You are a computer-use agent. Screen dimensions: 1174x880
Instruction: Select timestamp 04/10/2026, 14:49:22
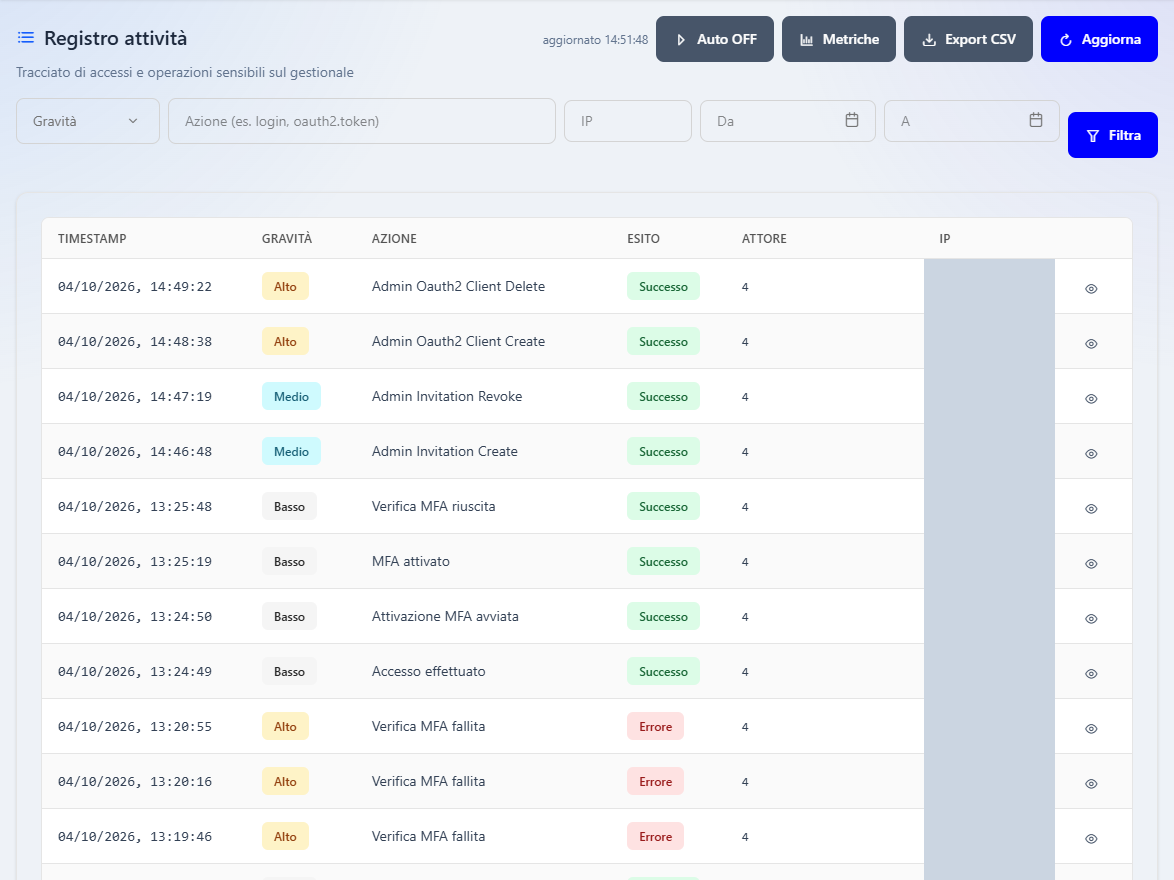click(x=135, y=286)
